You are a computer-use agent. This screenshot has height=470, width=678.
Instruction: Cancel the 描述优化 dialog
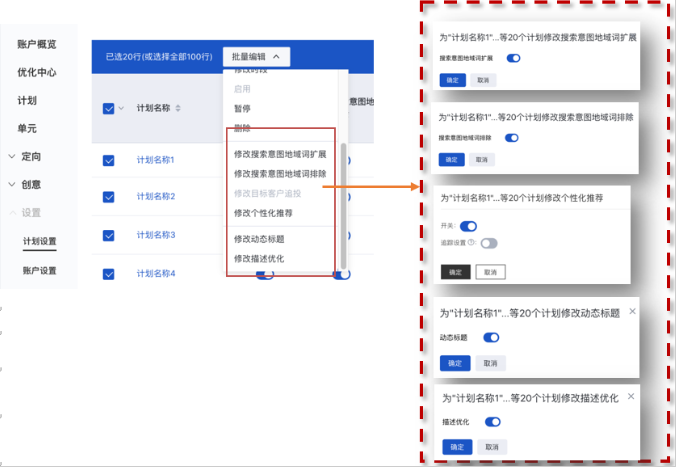[x=492, y=447]
